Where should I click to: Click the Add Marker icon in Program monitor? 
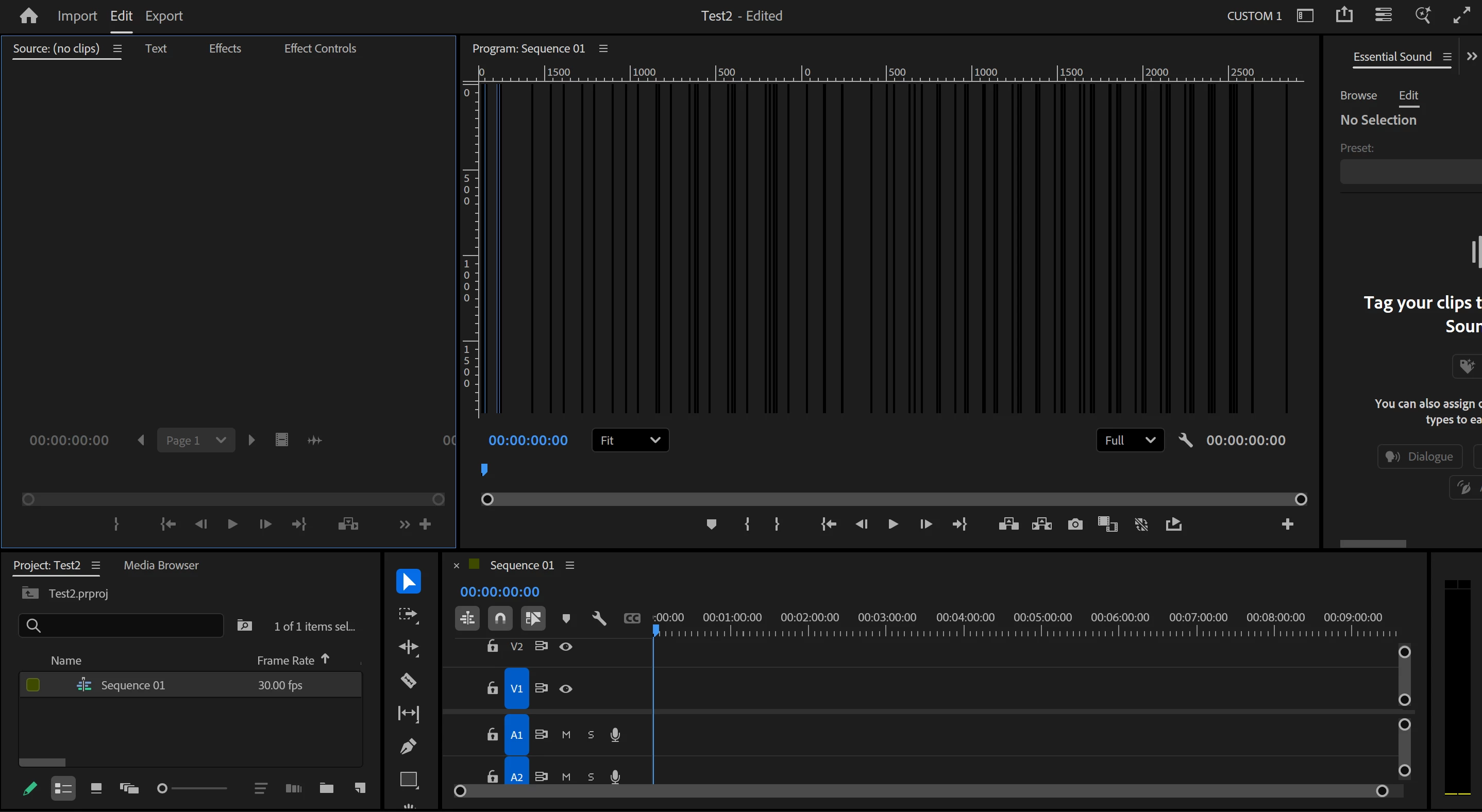711,524
